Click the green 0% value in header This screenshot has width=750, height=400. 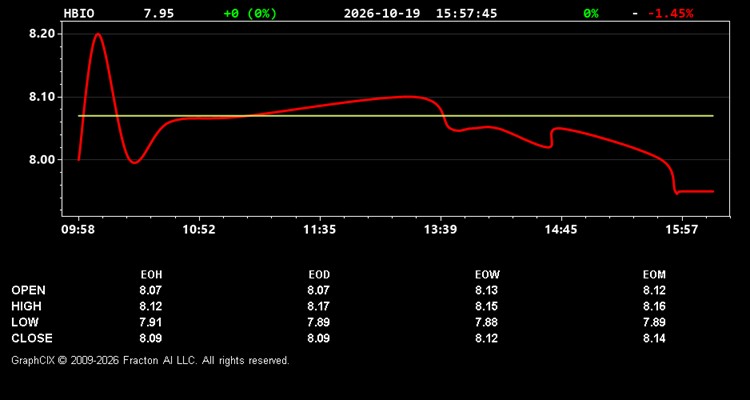point(591,13)
